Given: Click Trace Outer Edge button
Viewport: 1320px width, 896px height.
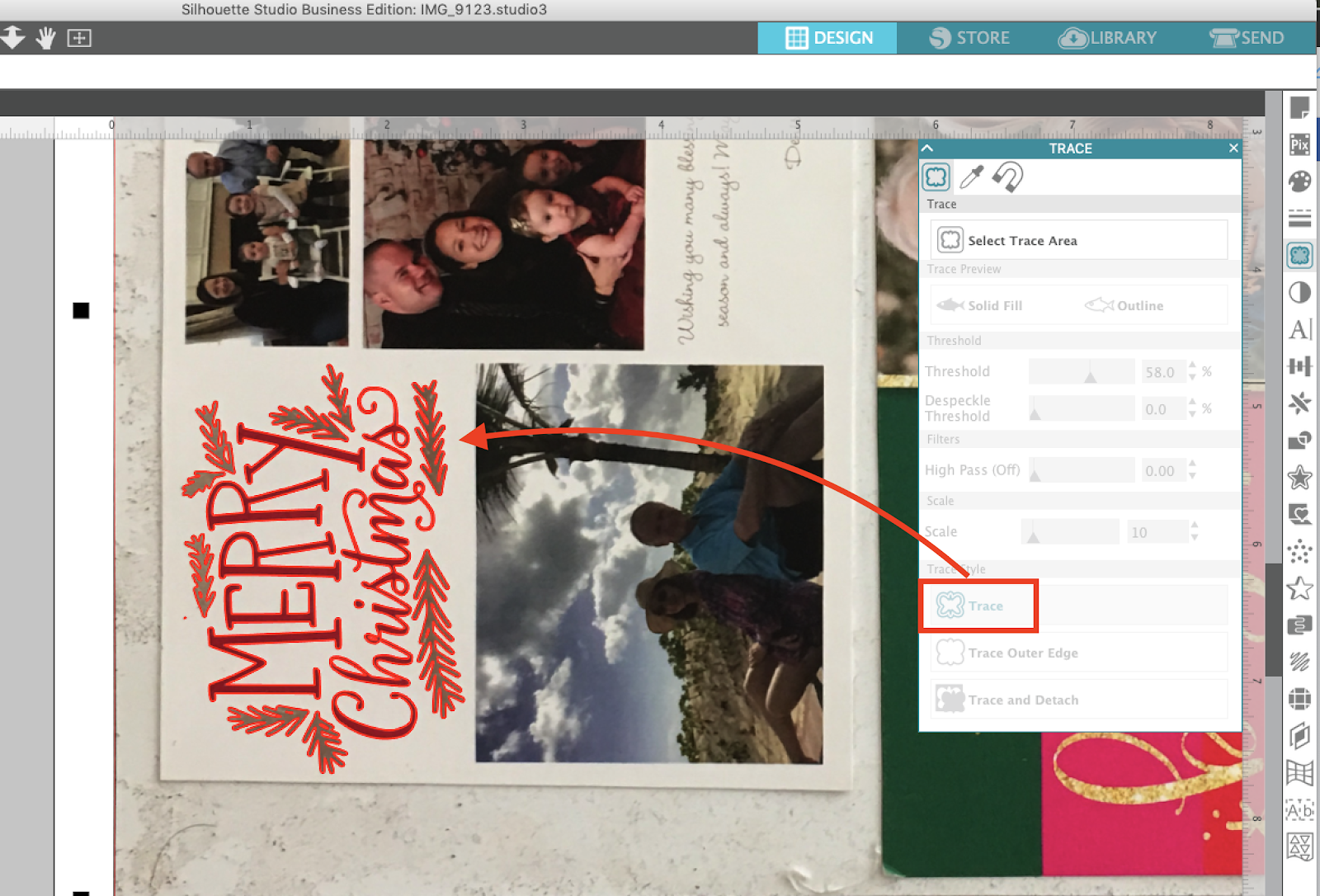Looking at the screenshot, I should (x=1079, y=653).
